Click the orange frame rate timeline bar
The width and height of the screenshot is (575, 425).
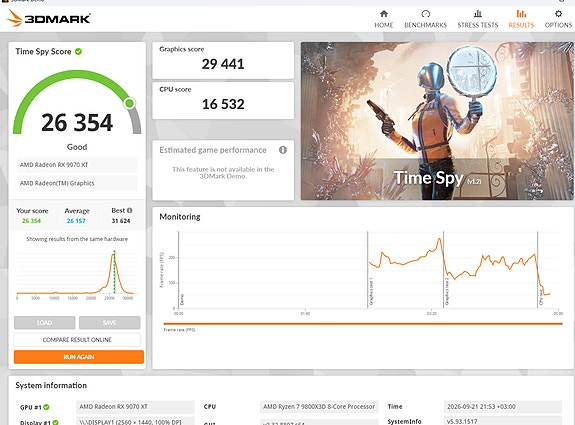click(x=363, y=324)
